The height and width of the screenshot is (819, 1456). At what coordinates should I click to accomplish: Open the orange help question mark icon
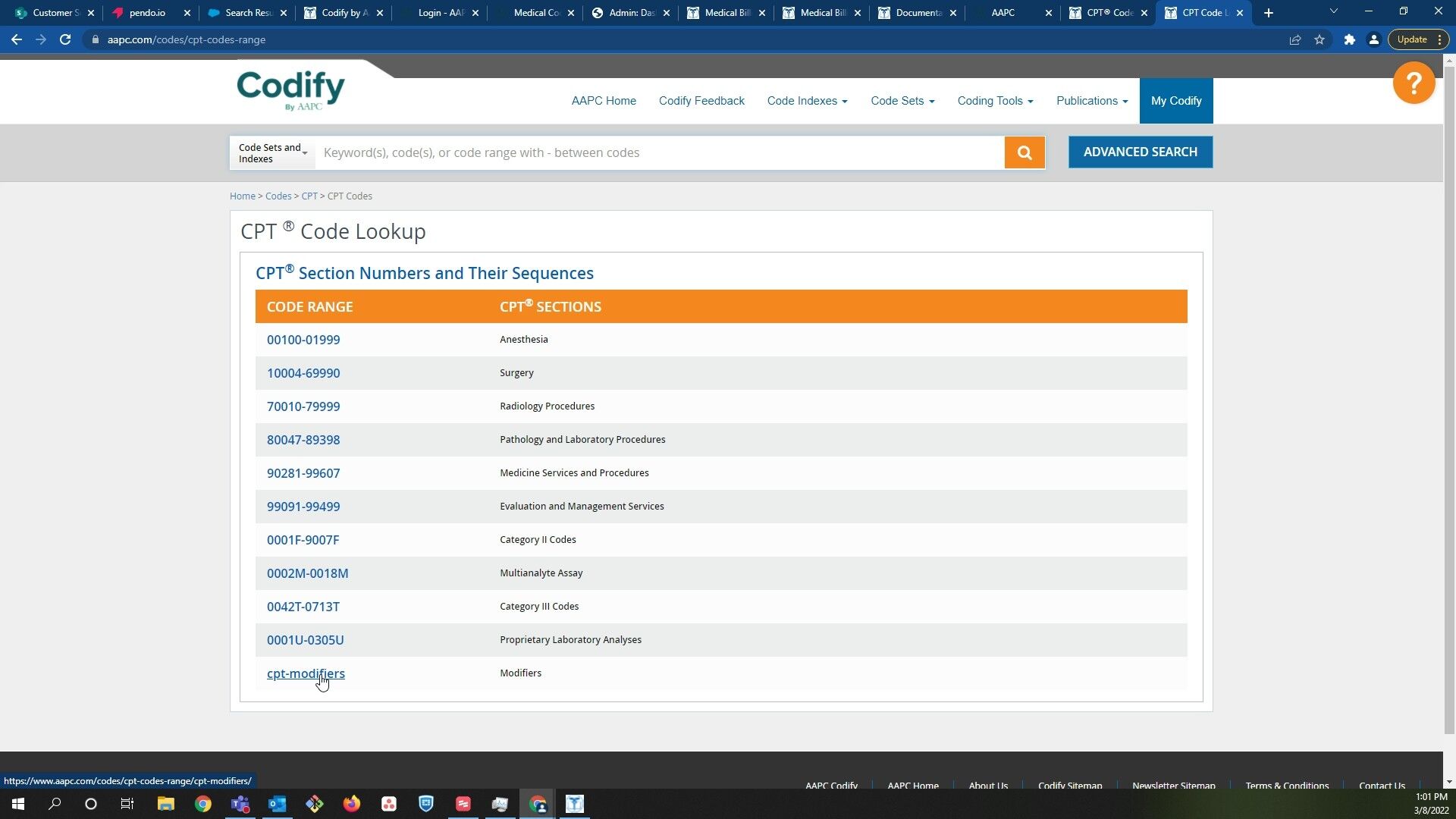pos(1414,83)
